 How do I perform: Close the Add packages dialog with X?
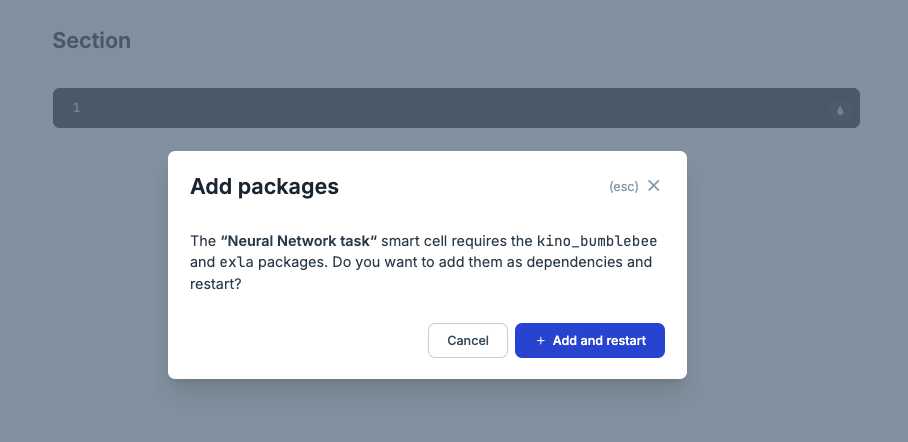[x=654, y=186]
